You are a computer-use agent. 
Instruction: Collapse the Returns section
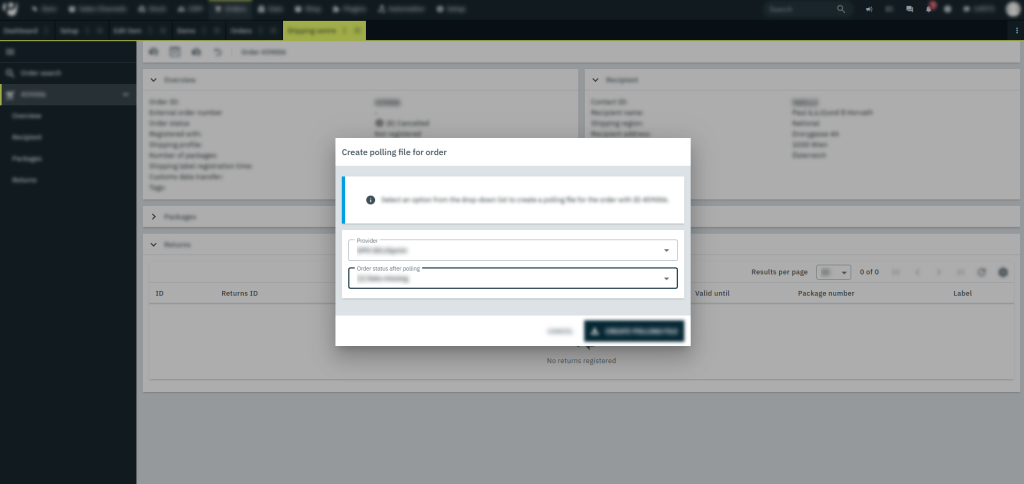[154, 244]
